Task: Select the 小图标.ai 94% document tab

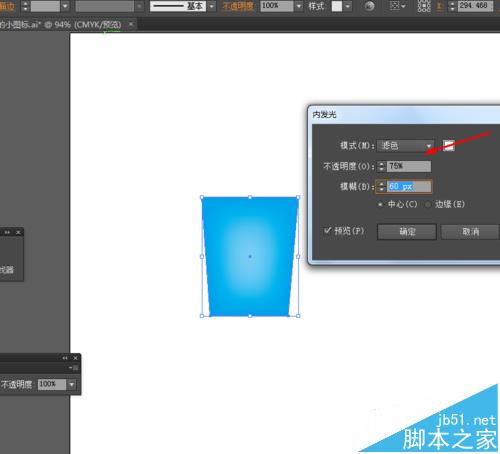Action: click(63, 25)
